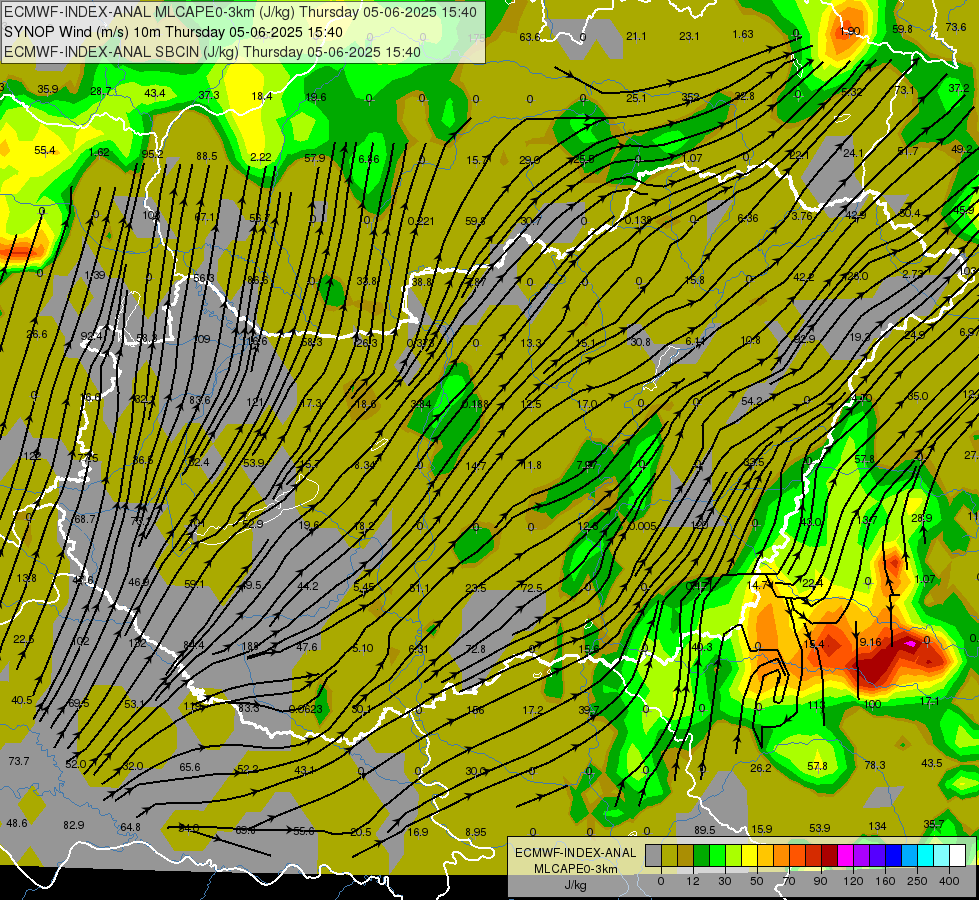Screen dimensions: 979x900
Task: Click the map value 55.4
Action: [x=44, y=150]
